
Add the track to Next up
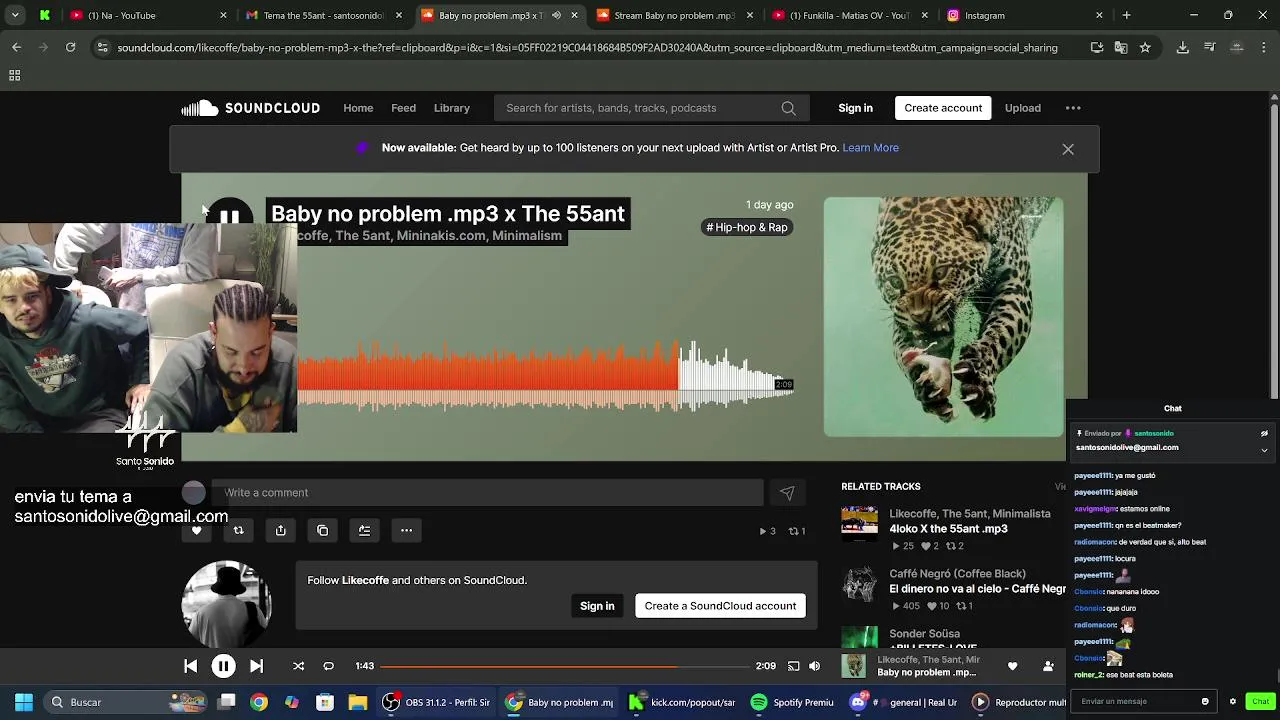point(364,530)
